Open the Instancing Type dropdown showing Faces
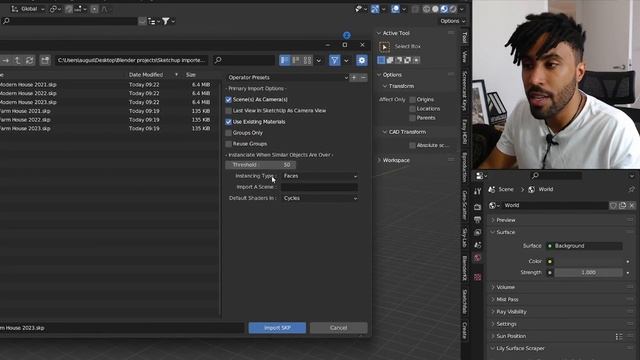Screen dimensions: 640x360 (x=320, y=176)
